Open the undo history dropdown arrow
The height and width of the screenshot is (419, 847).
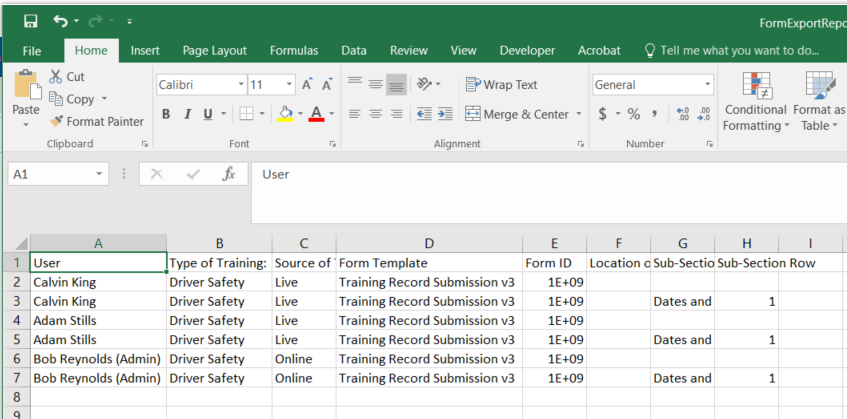tap(76, 21)
